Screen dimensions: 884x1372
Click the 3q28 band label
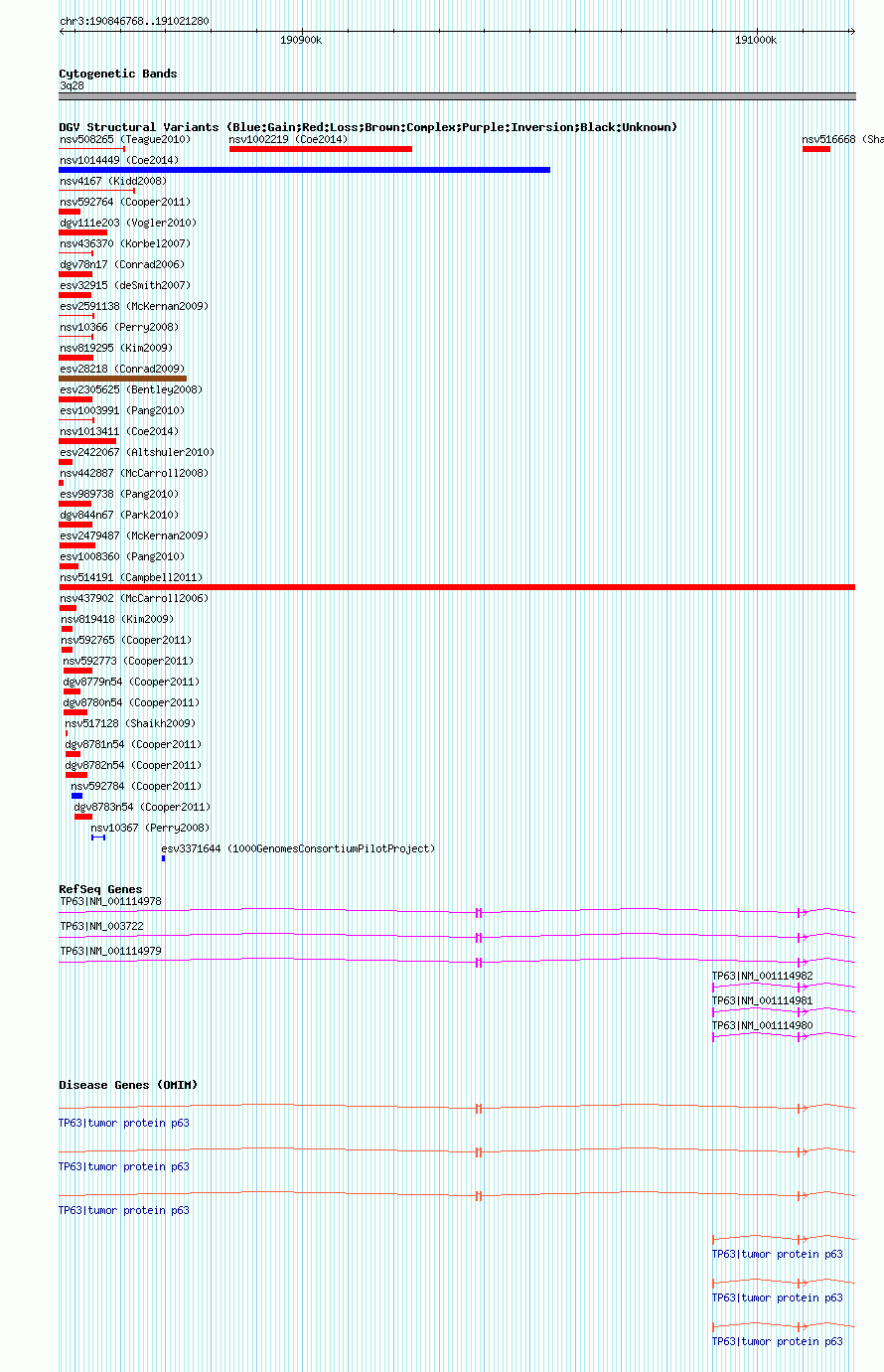point(72,86)
